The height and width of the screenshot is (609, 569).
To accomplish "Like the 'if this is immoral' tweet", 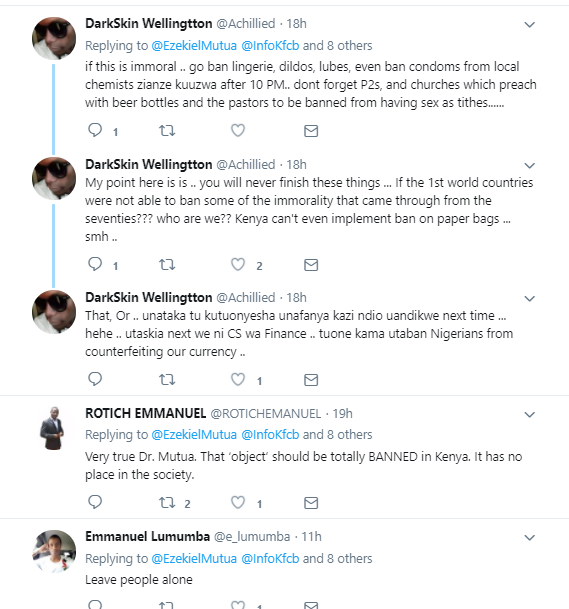I will pos(238,130).
